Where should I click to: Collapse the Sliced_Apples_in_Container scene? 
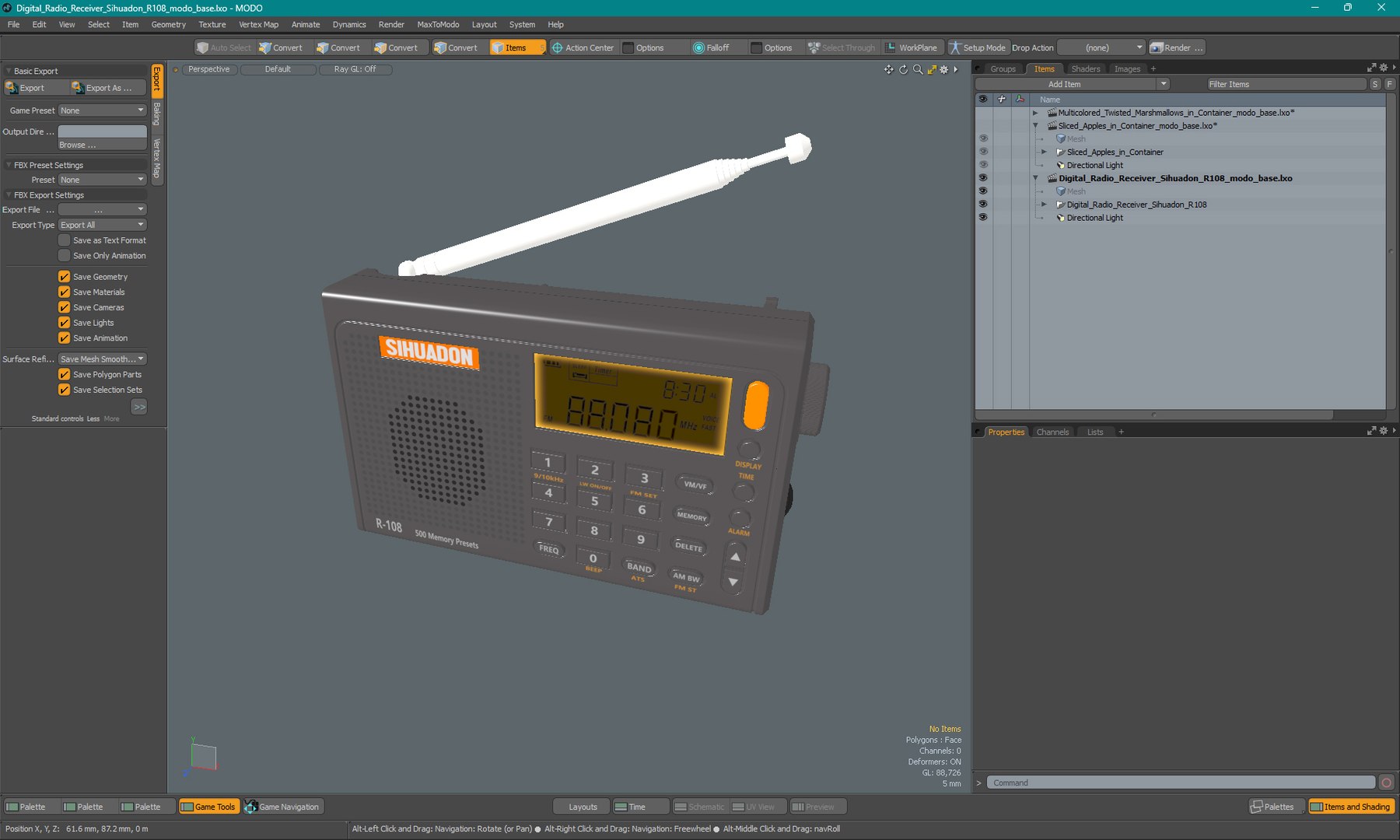point(1035,126)
